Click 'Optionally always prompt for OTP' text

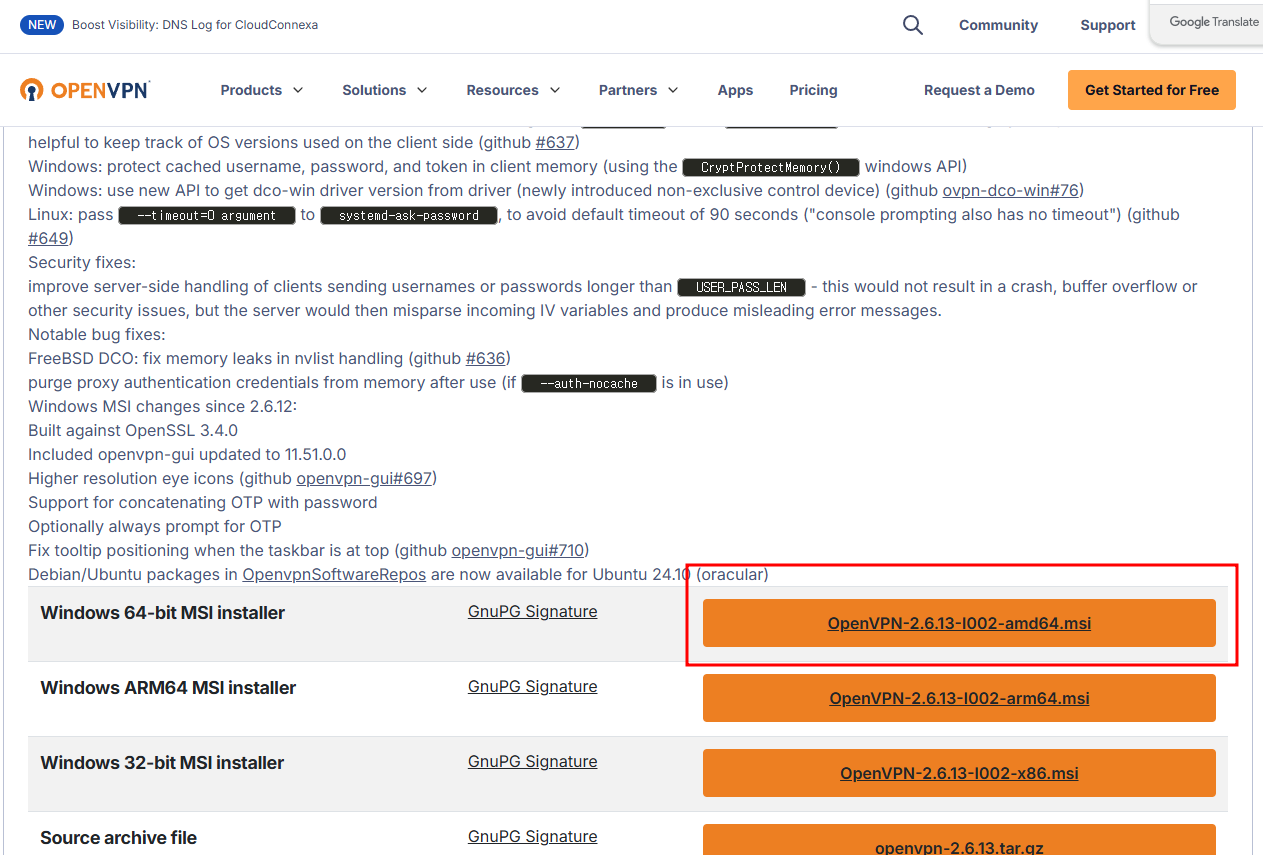pos(155,526)
